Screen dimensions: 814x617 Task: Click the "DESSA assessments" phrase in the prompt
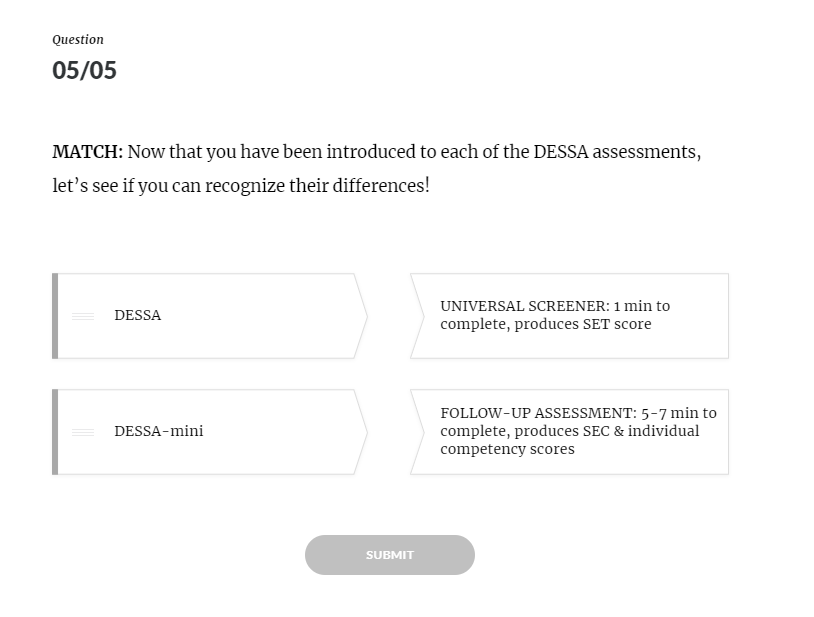click(616, 152)
